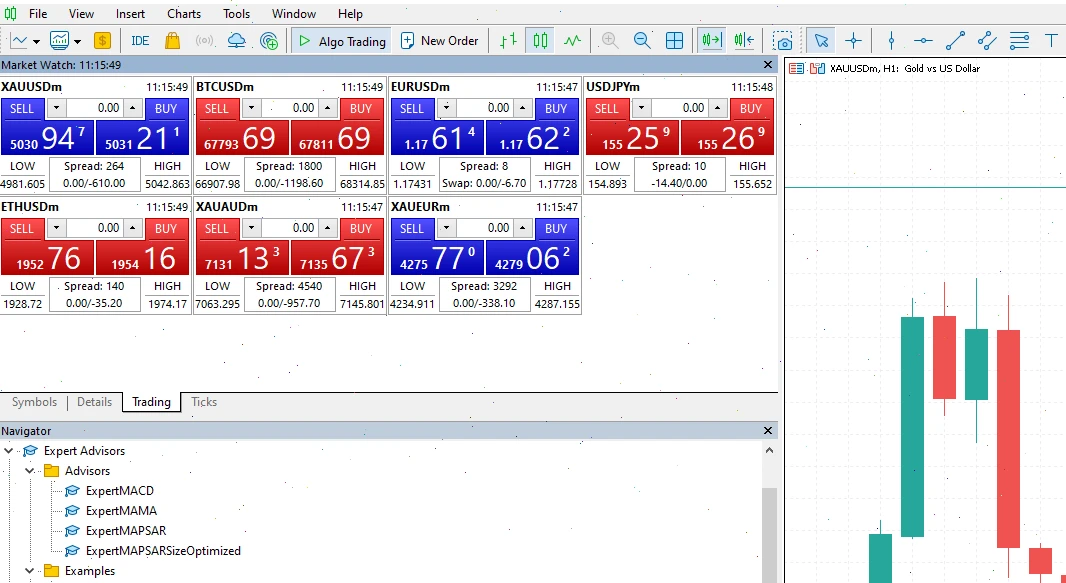Increase BTCUSDm volume with up stepper

click(x=328, y=107)
